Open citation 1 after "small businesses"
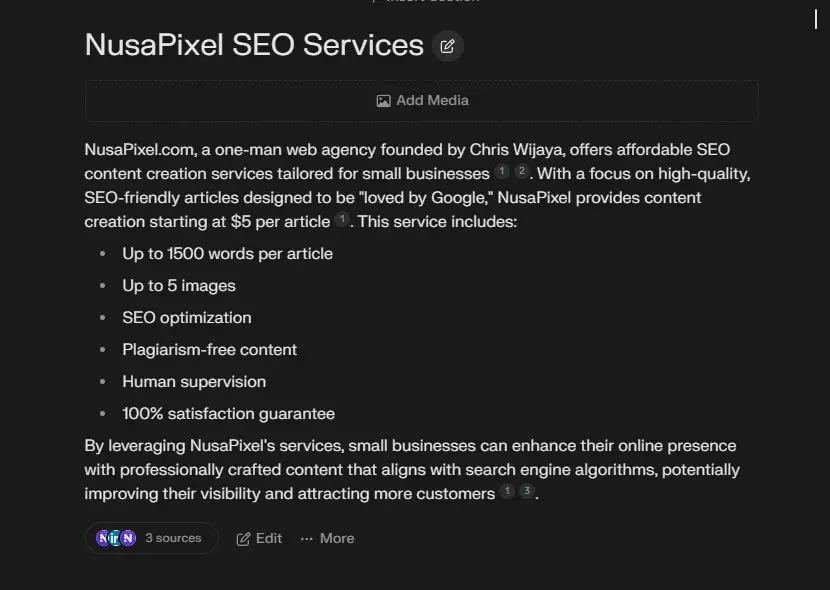 502,172
